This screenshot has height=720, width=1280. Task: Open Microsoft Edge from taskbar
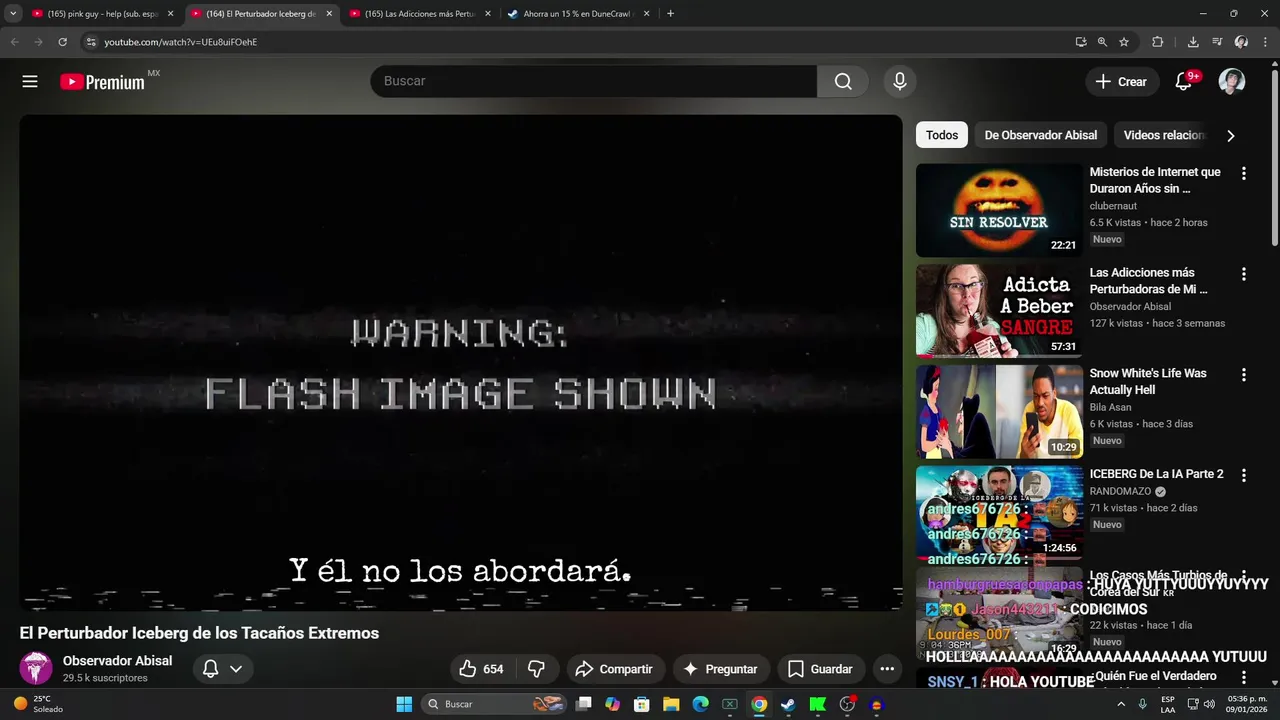[700, 704]
